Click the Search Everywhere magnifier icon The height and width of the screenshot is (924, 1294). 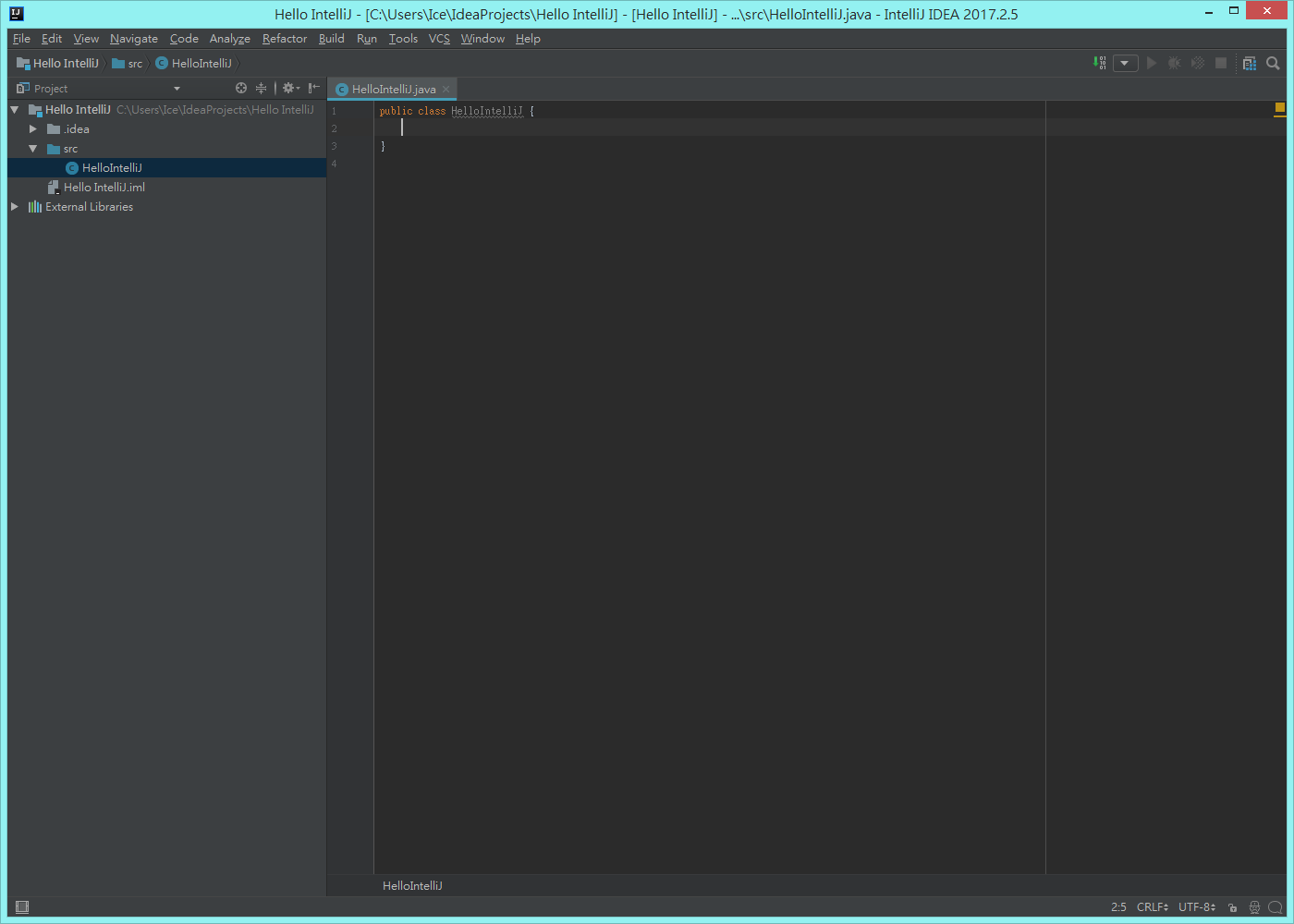tap(1273, 63)
